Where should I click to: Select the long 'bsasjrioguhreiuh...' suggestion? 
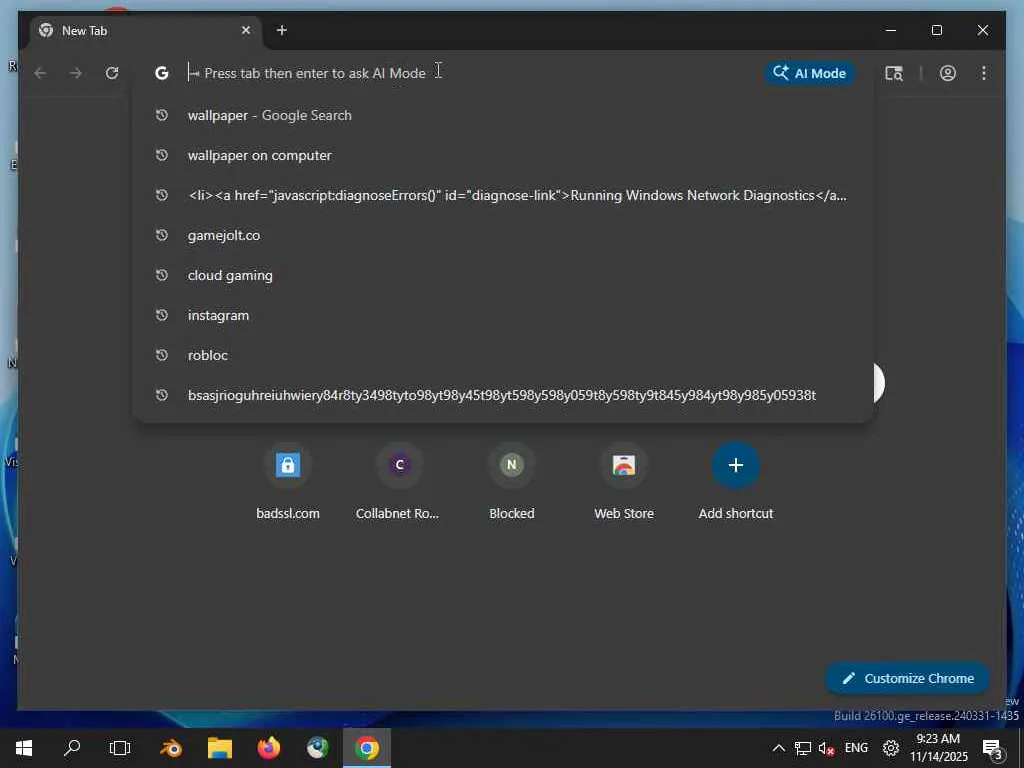click(x=503, y=395)
